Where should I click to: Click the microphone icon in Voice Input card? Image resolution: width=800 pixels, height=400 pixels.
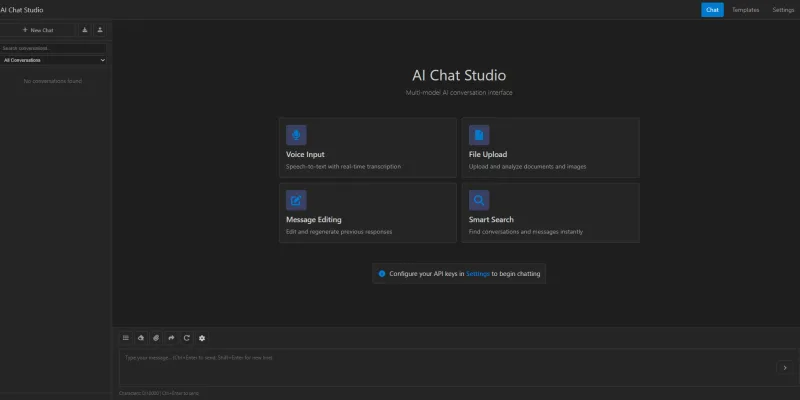[x=296, y=135]
